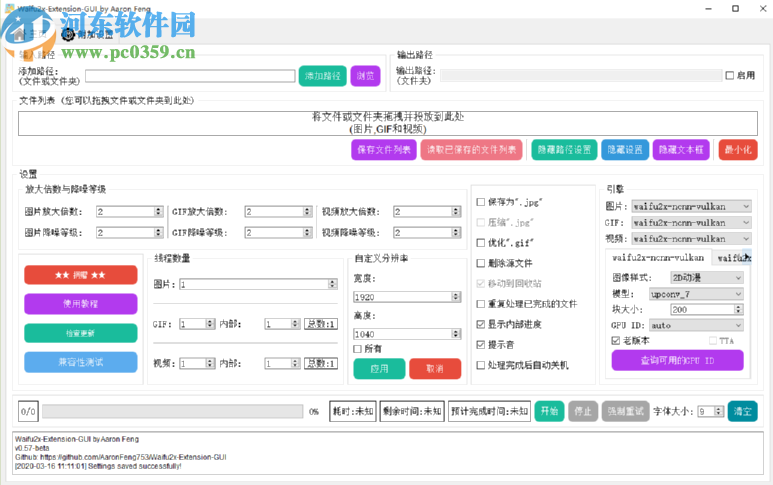
Task: Adjust the 视频放大倍数 spinbox
Action: point(427,211)
